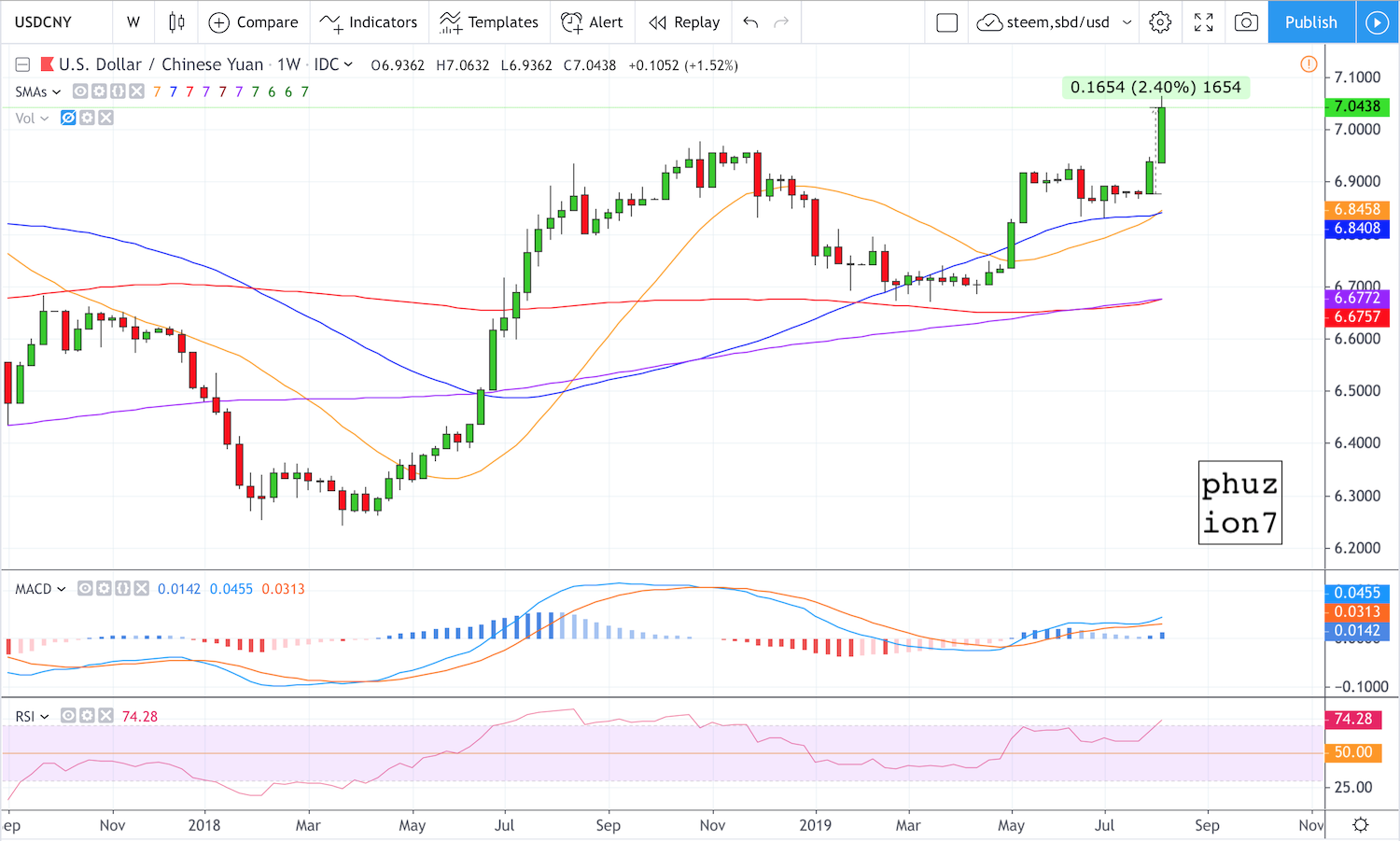This screenshot has width=1400, height=841.
Task: Click the U.S. Dollar / Chinese Yuan title
Action: pyautogui.click(x=161, y=64)
